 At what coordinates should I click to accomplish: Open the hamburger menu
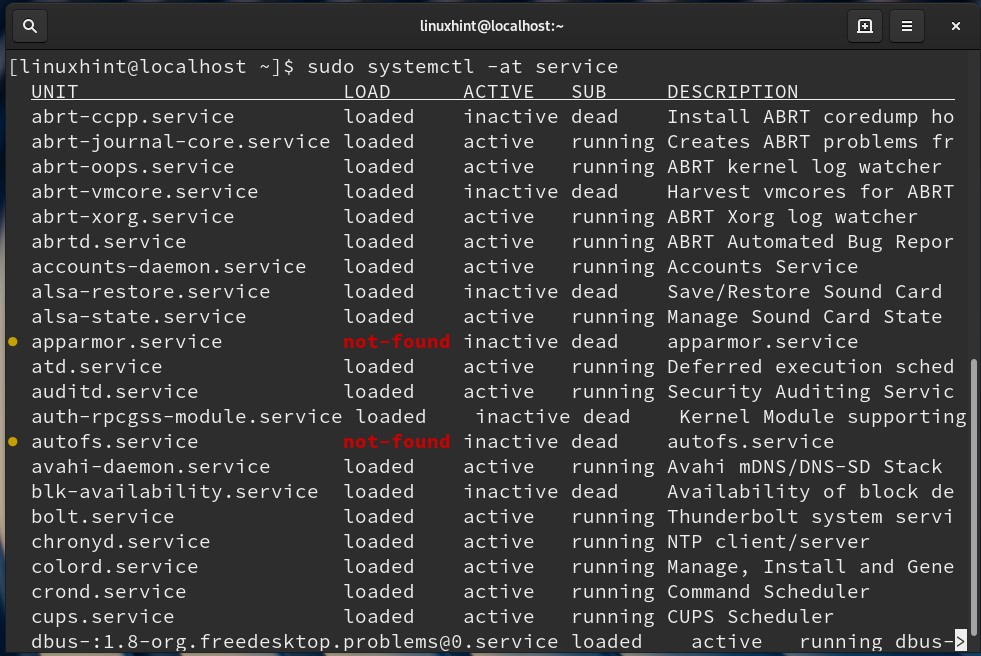907,26
